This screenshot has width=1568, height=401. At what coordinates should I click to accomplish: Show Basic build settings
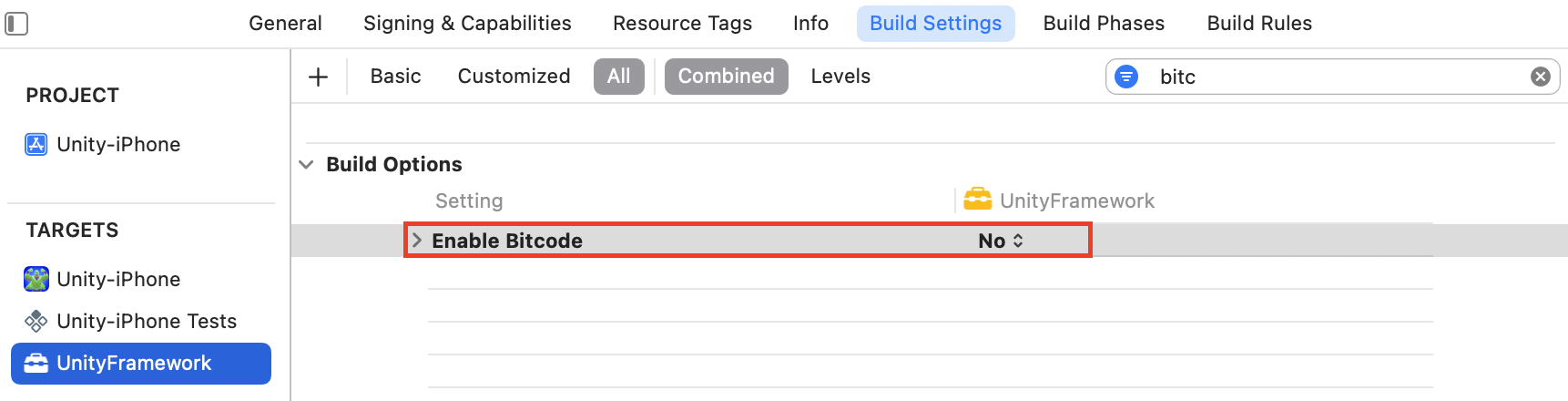pyautogui.click(x=395, y=77)
